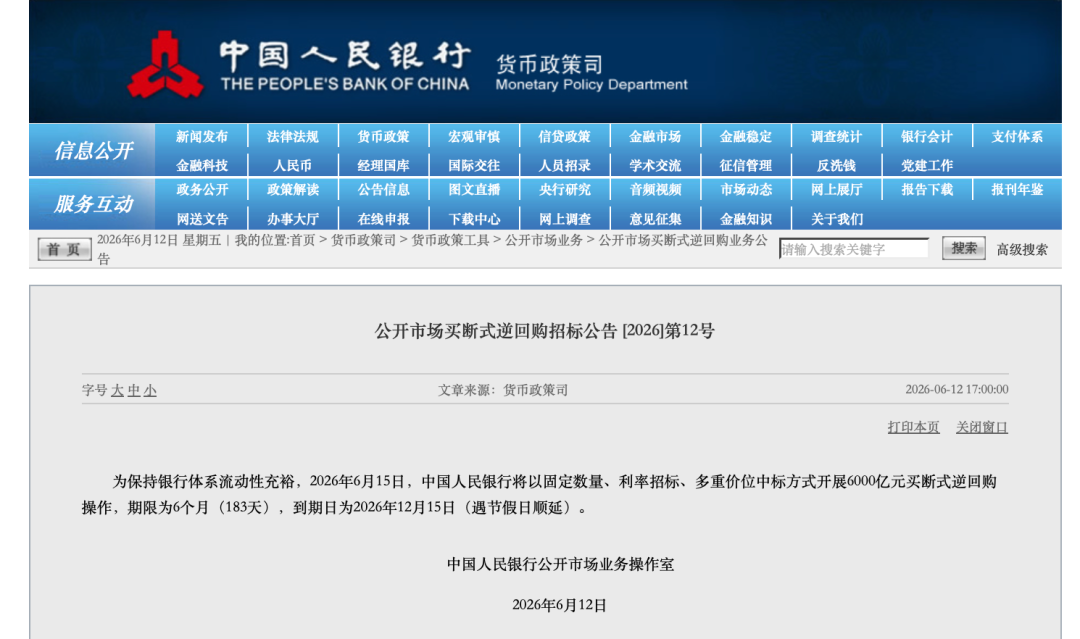1080x639 pixels.
Task: Click the 首页 home button
Action: click(64, 249)
